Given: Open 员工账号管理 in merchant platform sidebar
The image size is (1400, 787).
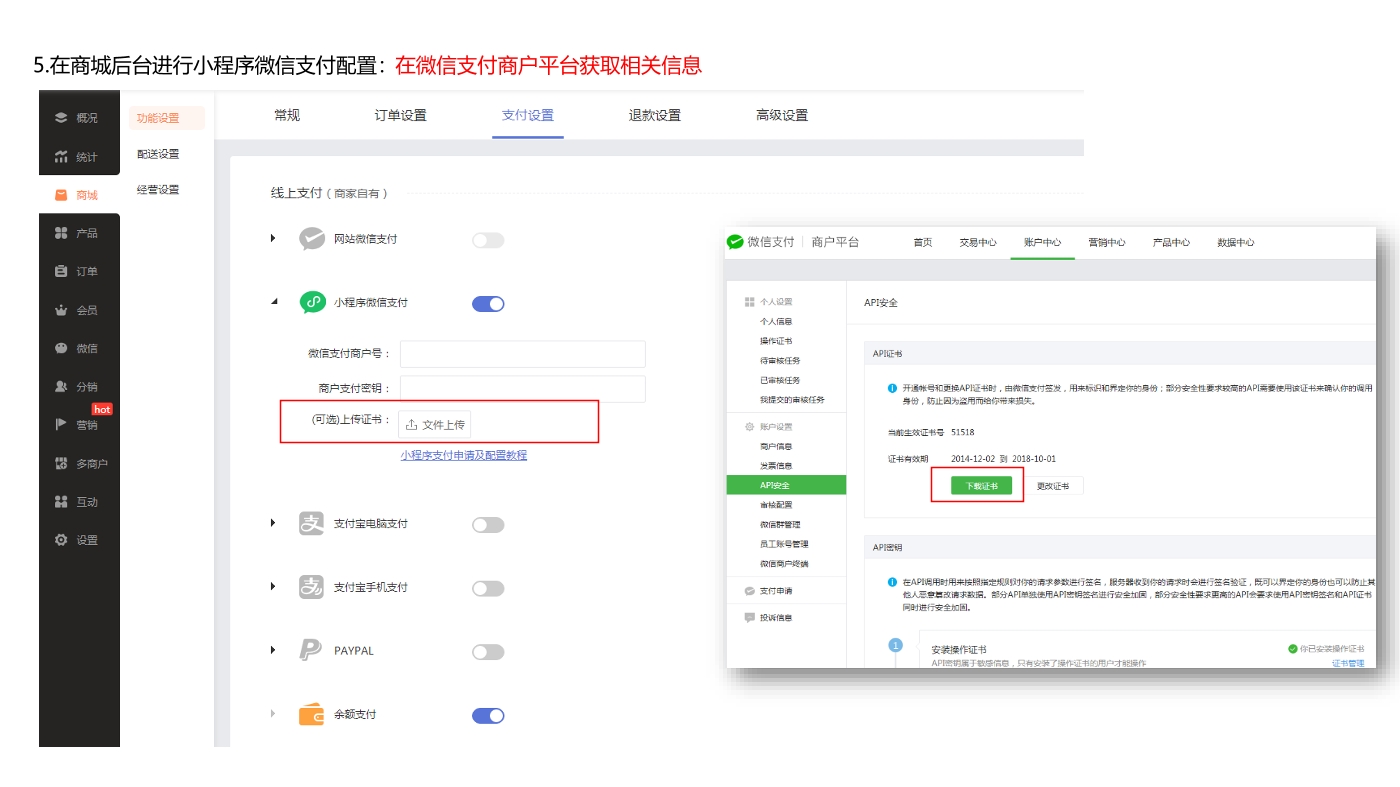Looking at the screenshot, I should pos(784,544).
